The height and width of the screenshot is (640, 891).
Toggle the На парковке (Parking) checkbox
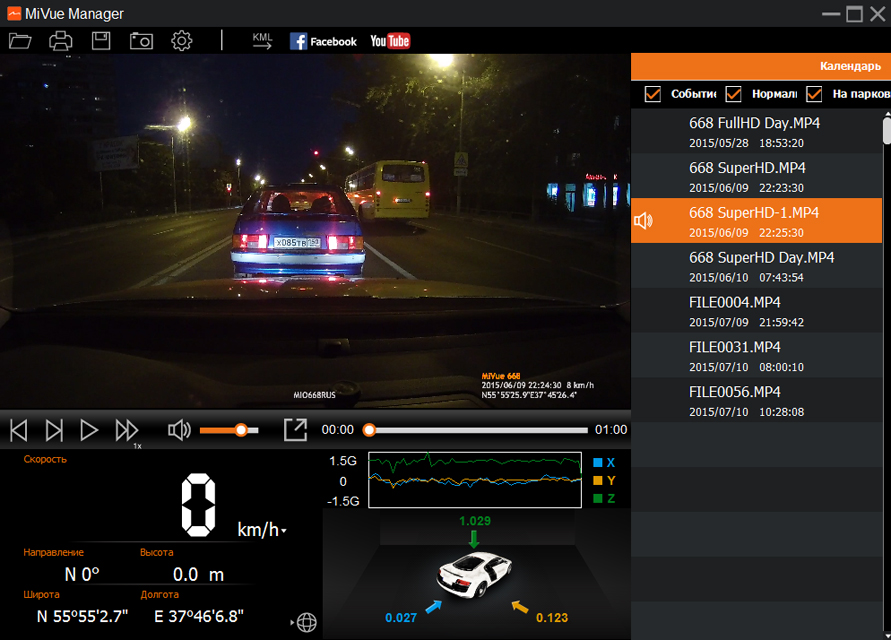(814, 94)
